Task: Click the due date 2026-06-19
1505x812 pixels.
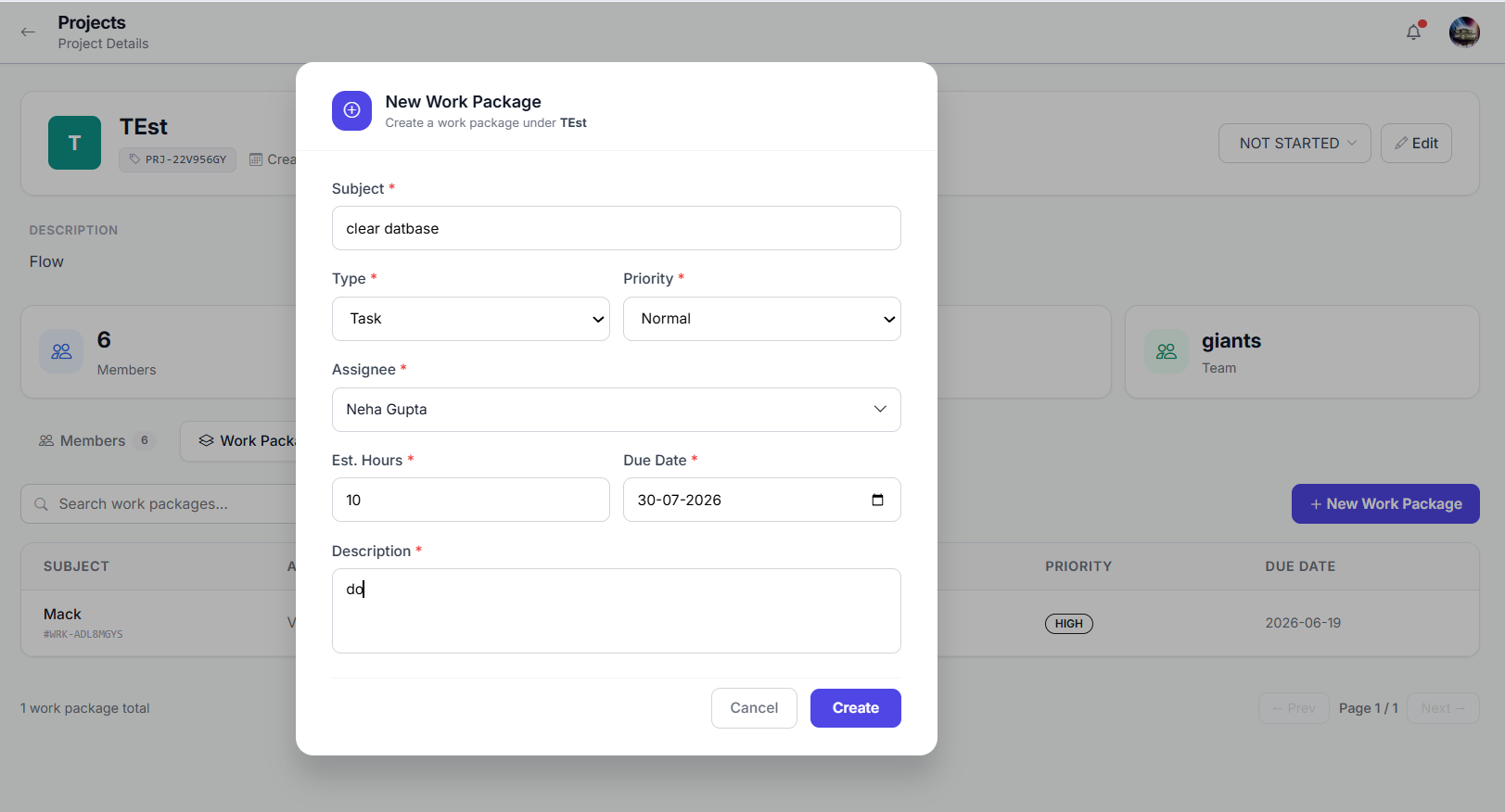Action: pos(1303,623)
